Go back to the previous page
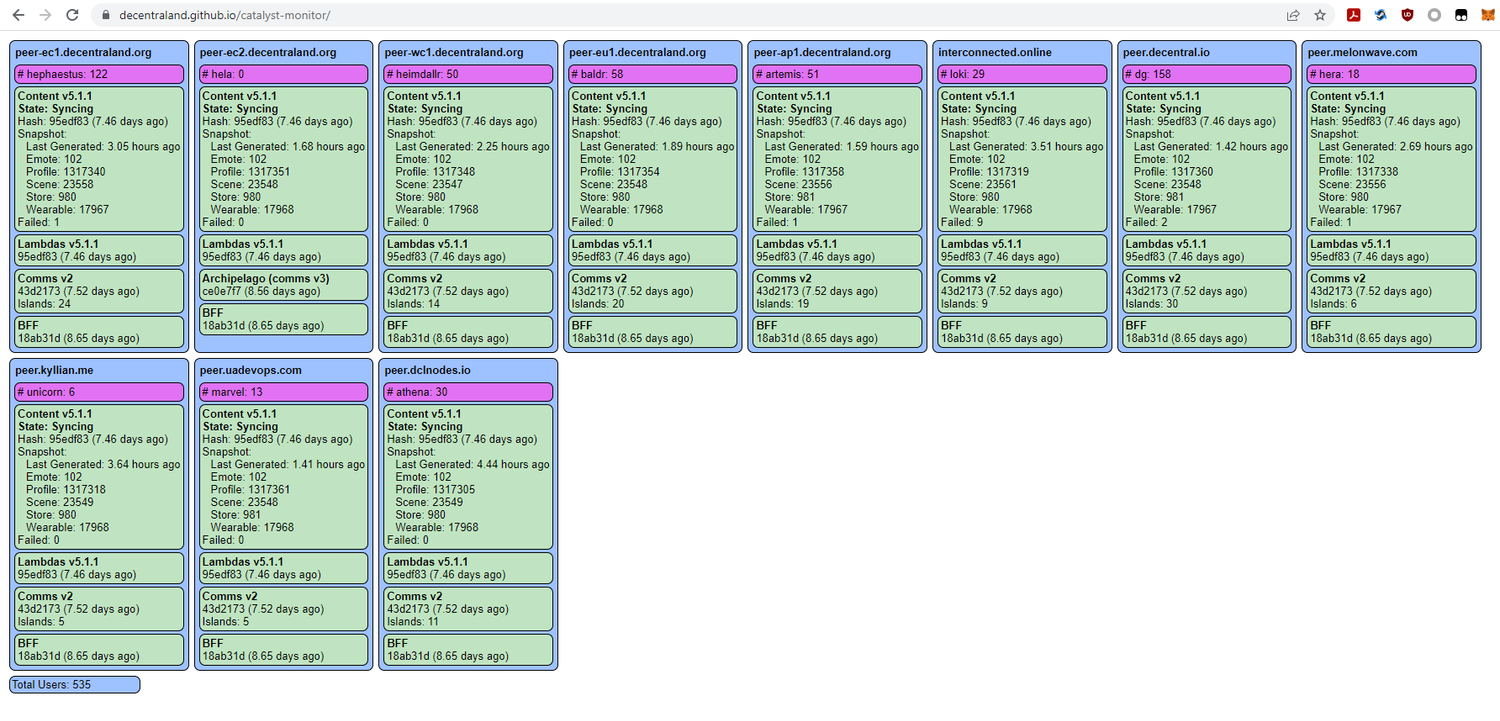This screenshot has height=721, width=1500. (17, 15)
